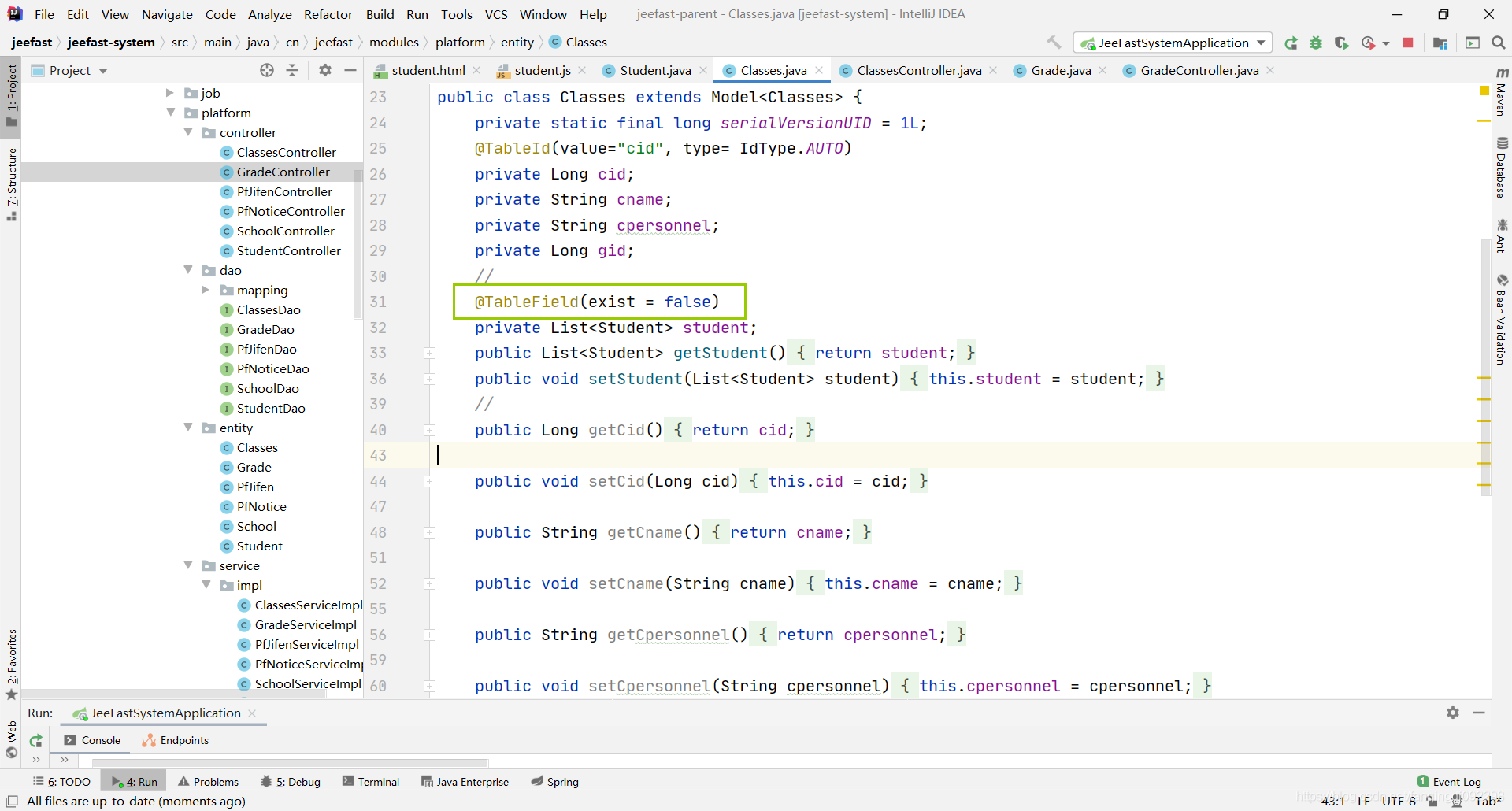Image resolution: width=1512 pixels, height=811 pixels.
Task: Collapse the controller folder
Action: tap(188, 132)
